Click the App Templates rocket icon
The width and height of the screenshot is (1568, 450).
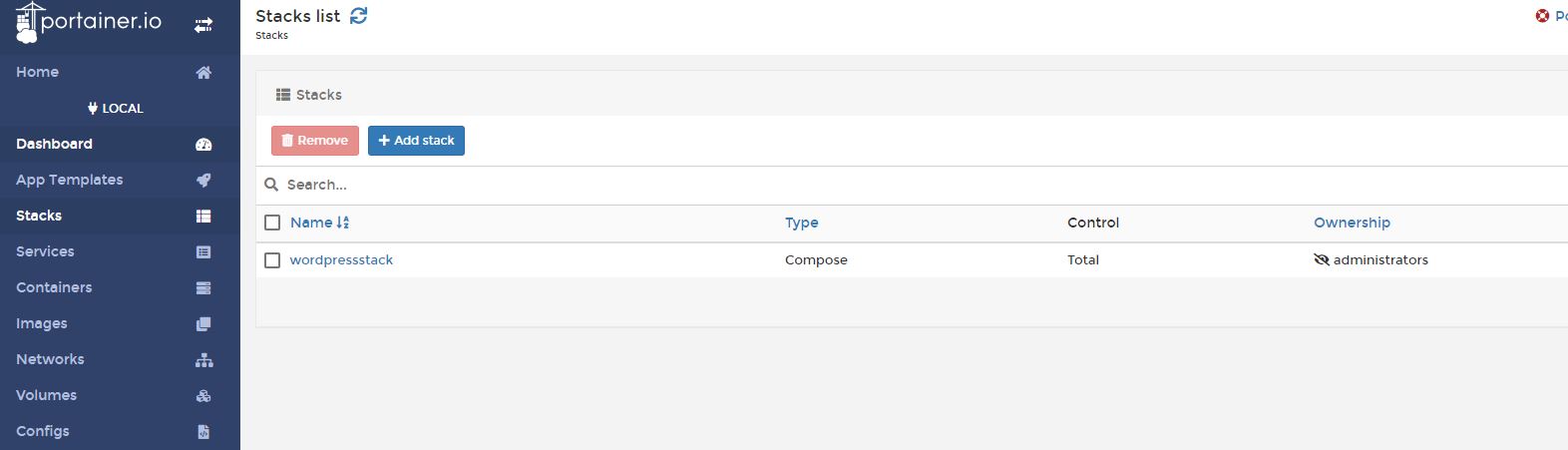coord(203,180)
